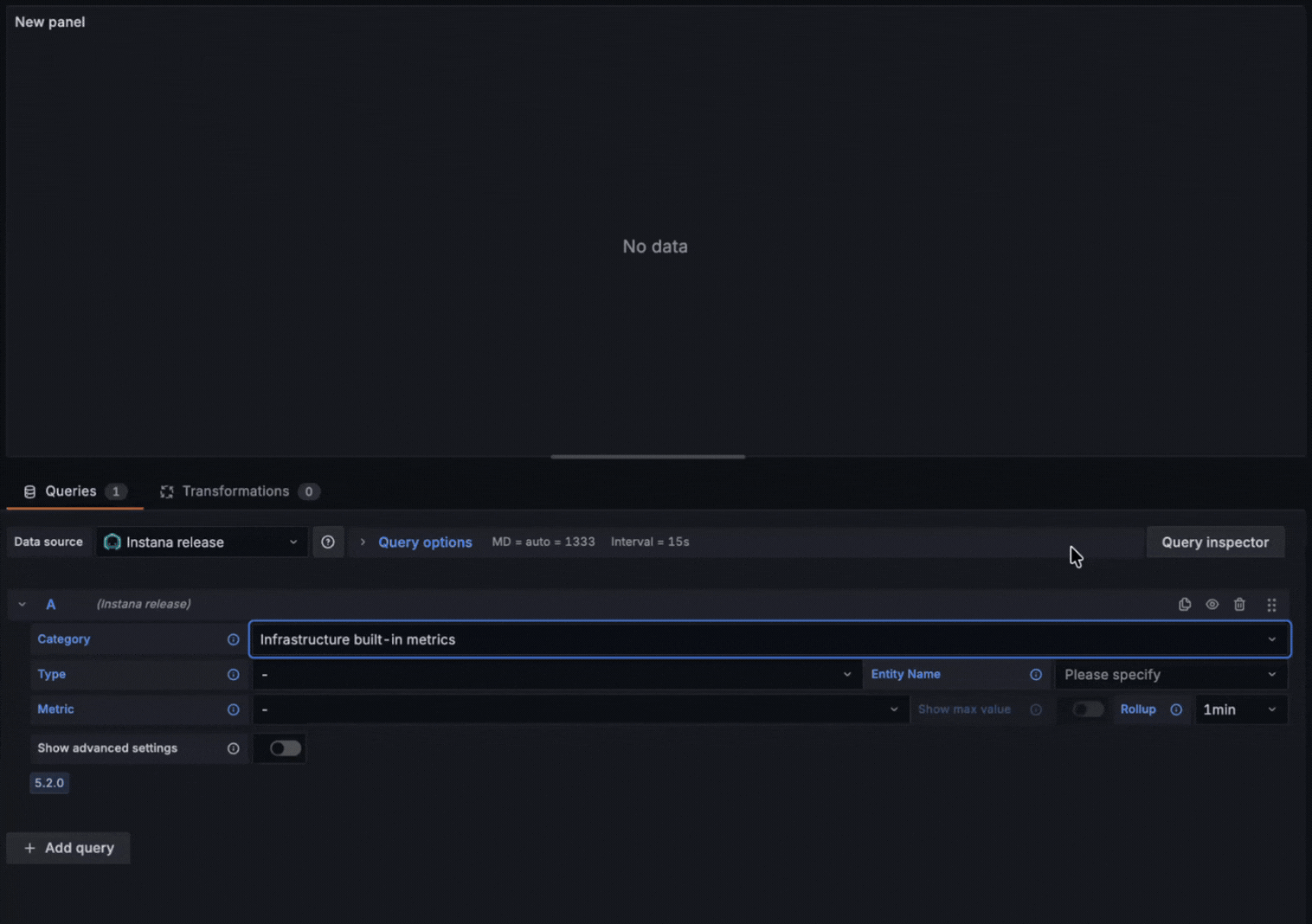1312x924 pixels.
Task: Open the Entity Name dropdown
Action: (1171, 675)
